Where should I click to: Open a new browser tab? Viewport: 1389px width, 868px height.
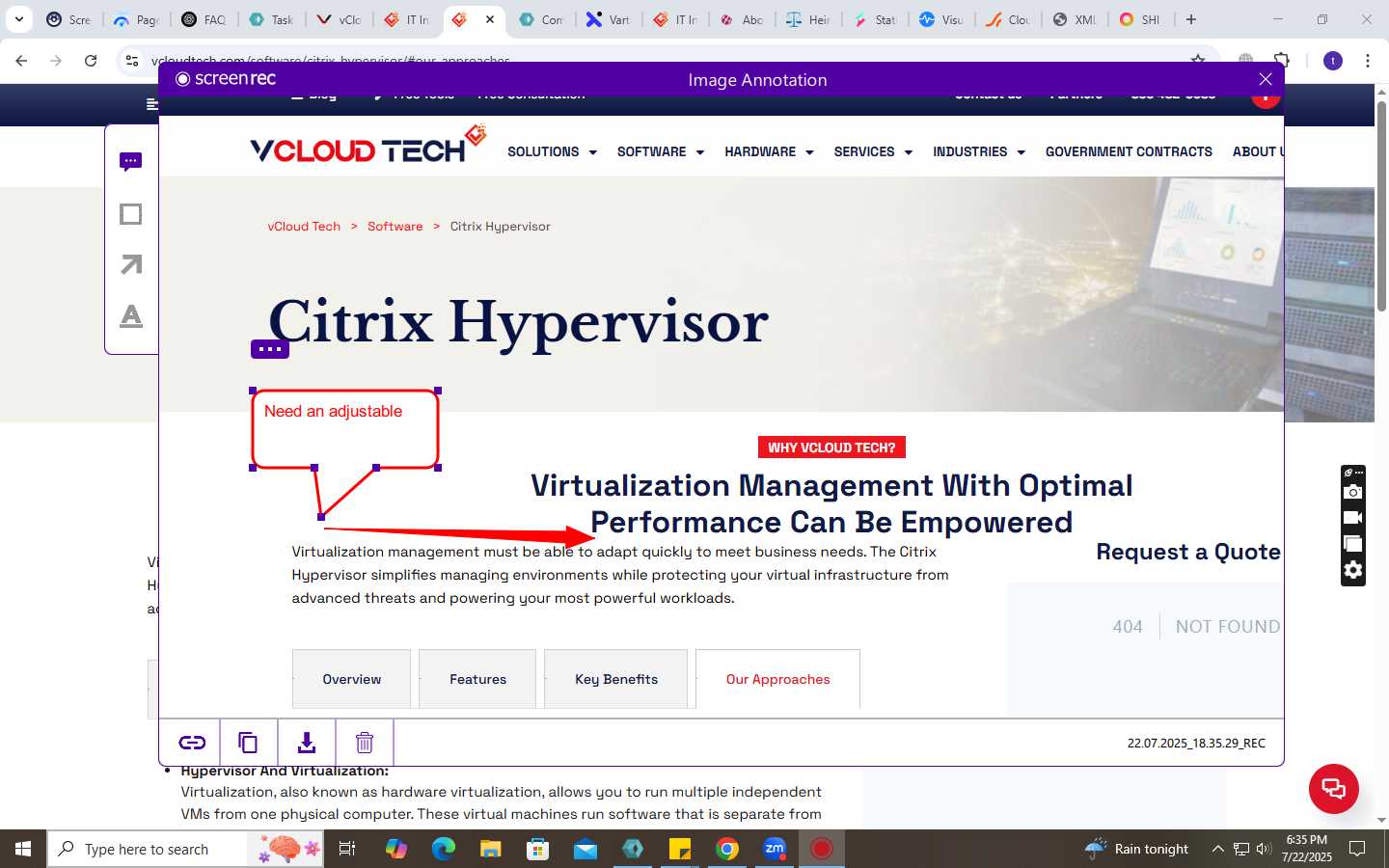pos(1191,19)
